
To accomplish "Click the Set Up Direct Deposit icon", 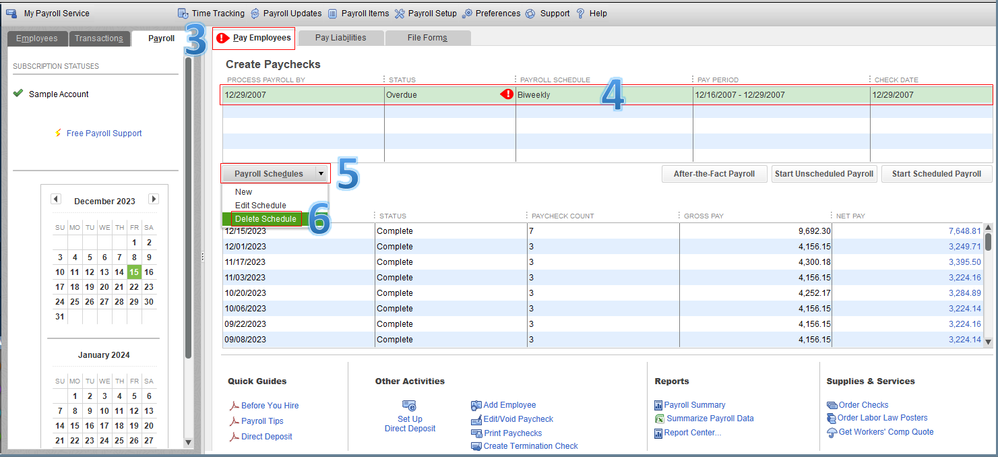I will point(409,405).
